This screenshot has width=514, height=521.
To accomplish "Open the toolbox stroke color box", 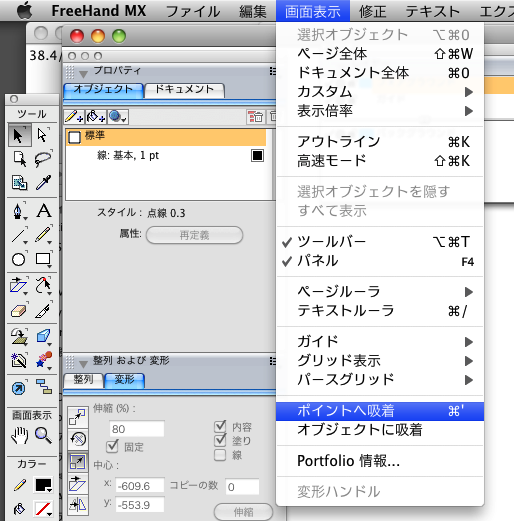I will (43, 485).
